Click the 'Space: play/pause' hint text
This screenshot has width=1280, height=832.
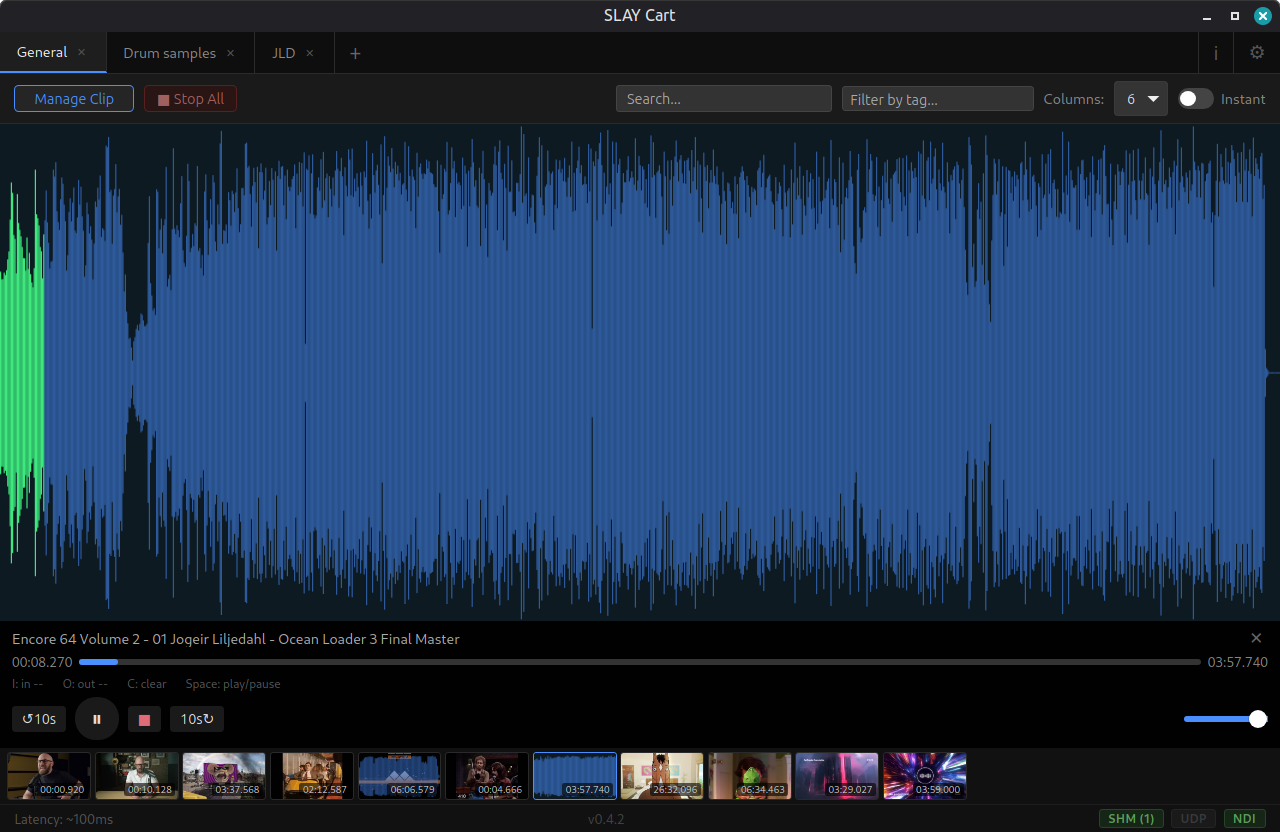click(x=233, y=684)
